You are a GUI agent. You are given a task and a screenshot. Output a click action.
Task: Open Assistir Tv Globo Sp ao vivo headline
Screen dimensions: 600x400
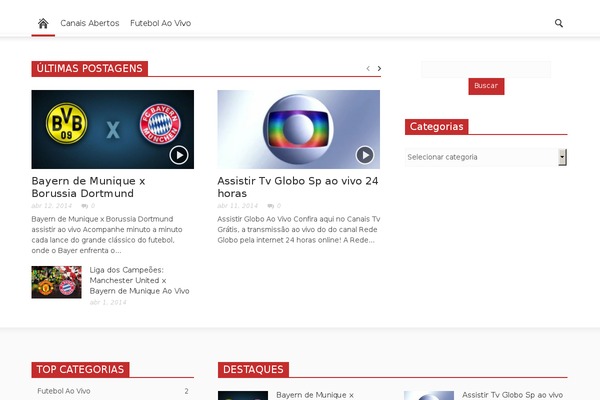coord(298,187)
